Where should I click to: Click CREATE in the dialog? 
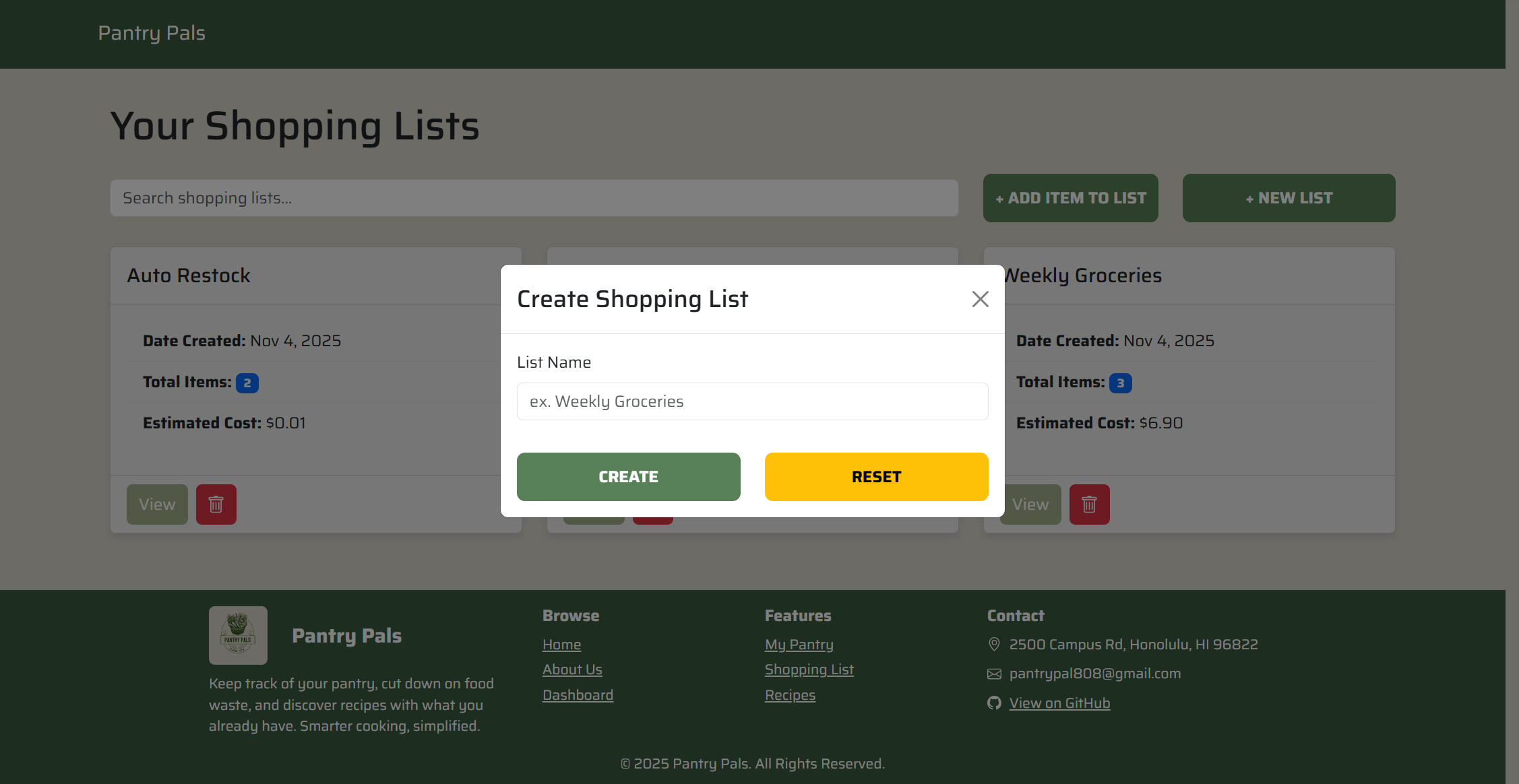click(x=627, y=476)
